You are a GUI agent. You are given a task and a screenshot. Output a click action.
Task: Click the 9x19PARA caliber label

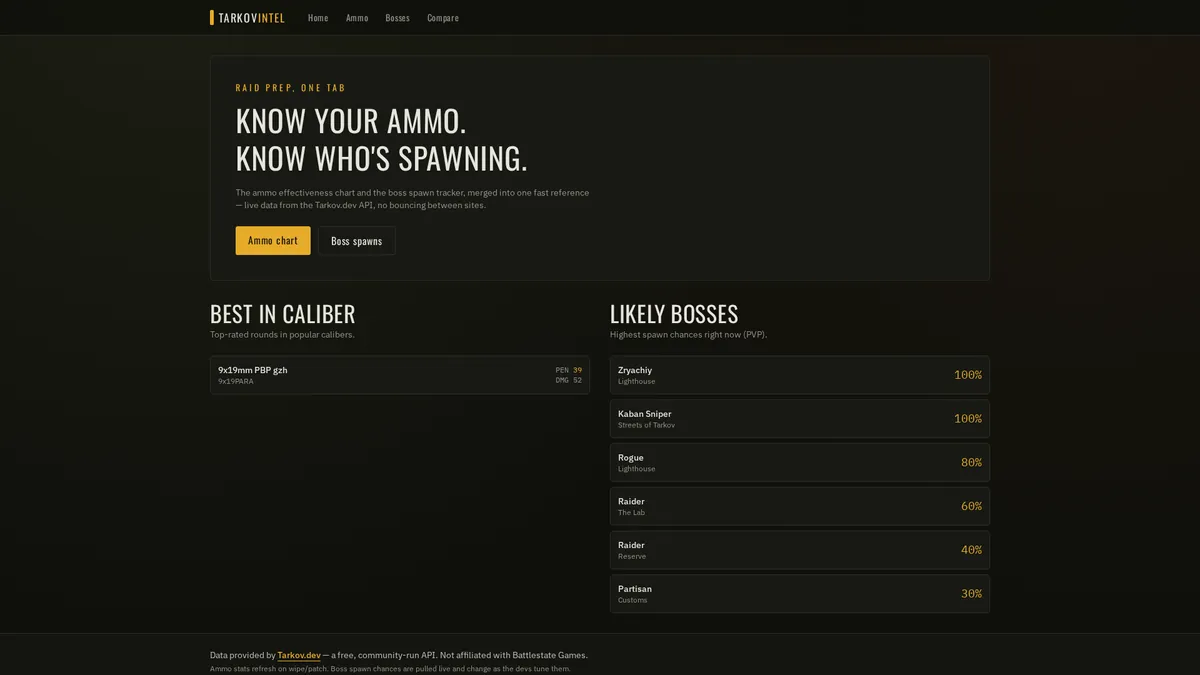(x=236, y=381)
